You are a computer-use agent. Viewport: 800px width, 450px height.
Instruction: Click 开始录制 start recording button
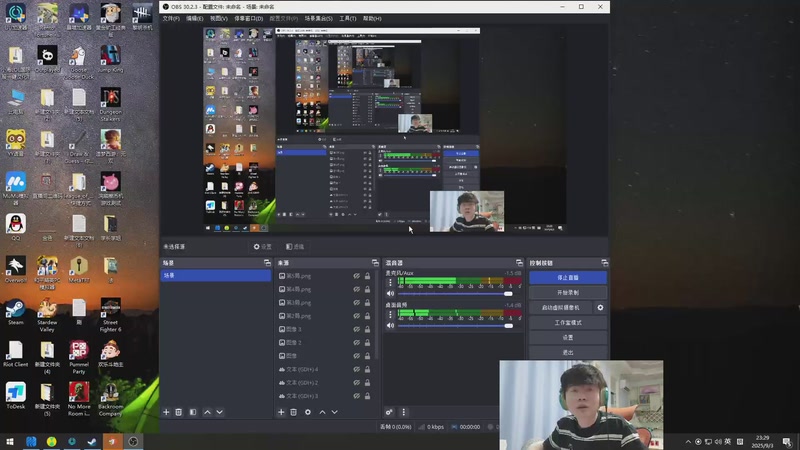(568, 293)
